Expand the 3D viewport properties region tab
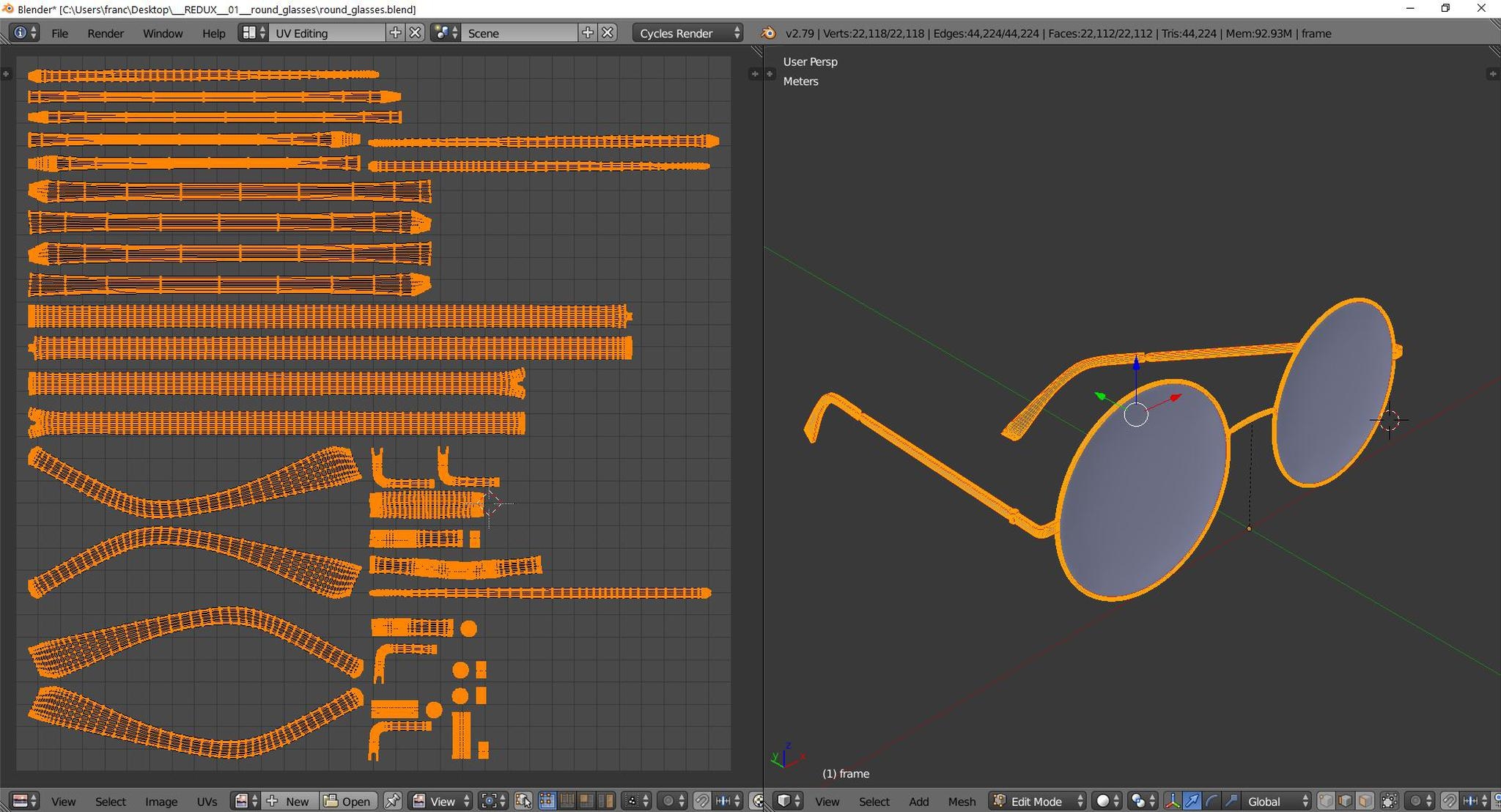The width and height of the screenshot is (1501, 812). click(1492, 73)
